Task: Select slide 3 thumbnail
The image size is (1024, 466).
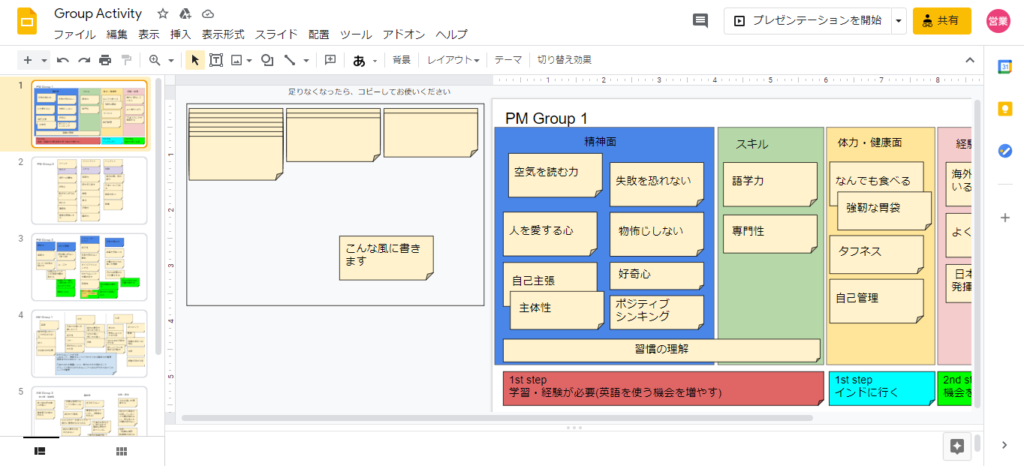Action: [89, 267]
